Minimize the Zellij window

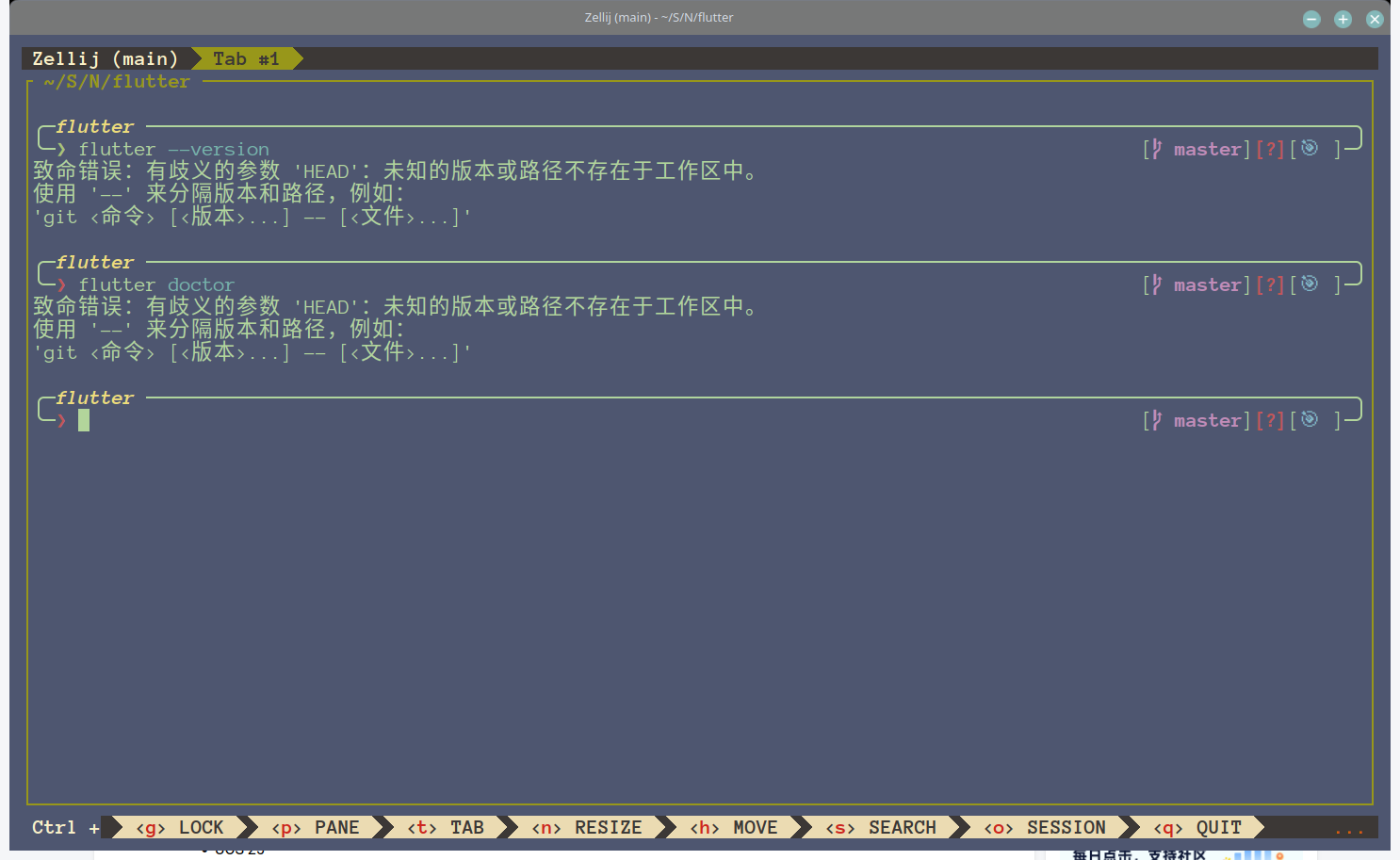(x=1311, y=19)
